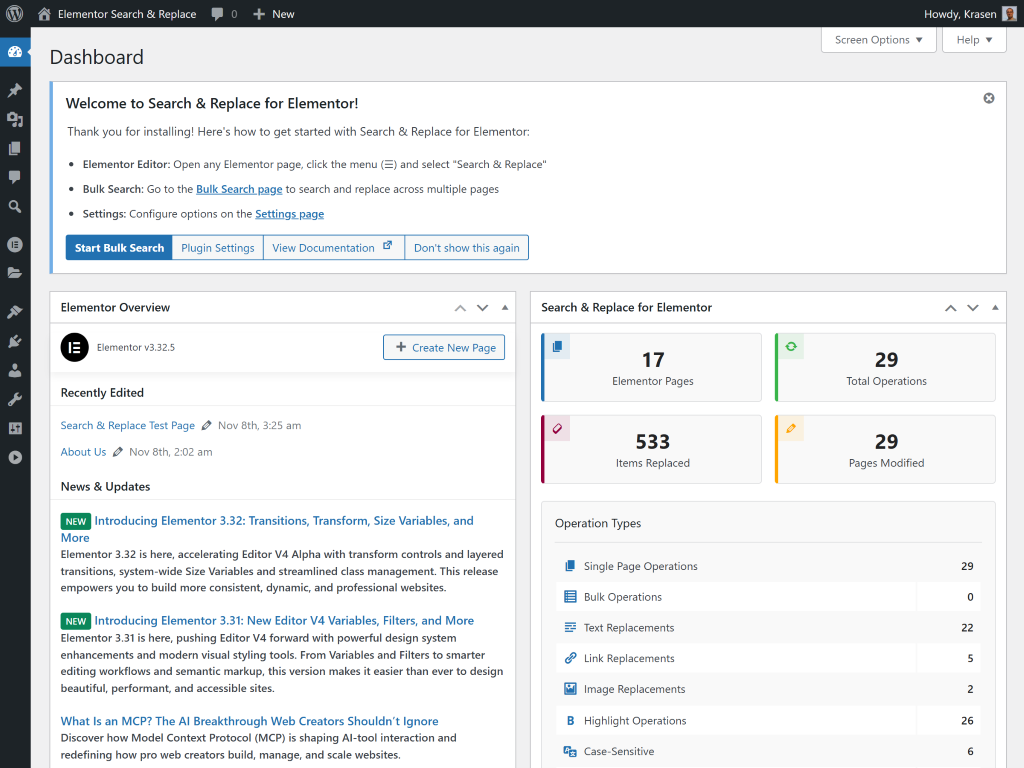
Task: Click the Start Bulk Search button
Action: coord(119,248)
